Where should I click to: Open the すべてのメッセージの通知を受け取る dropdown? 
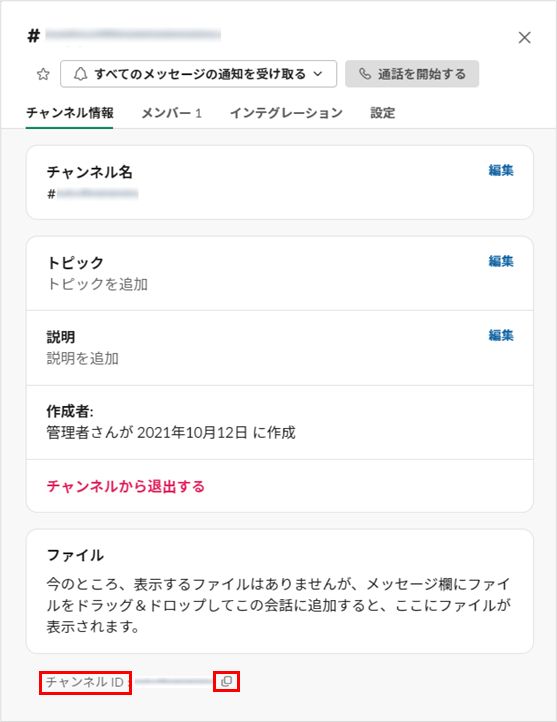point(198,74)
